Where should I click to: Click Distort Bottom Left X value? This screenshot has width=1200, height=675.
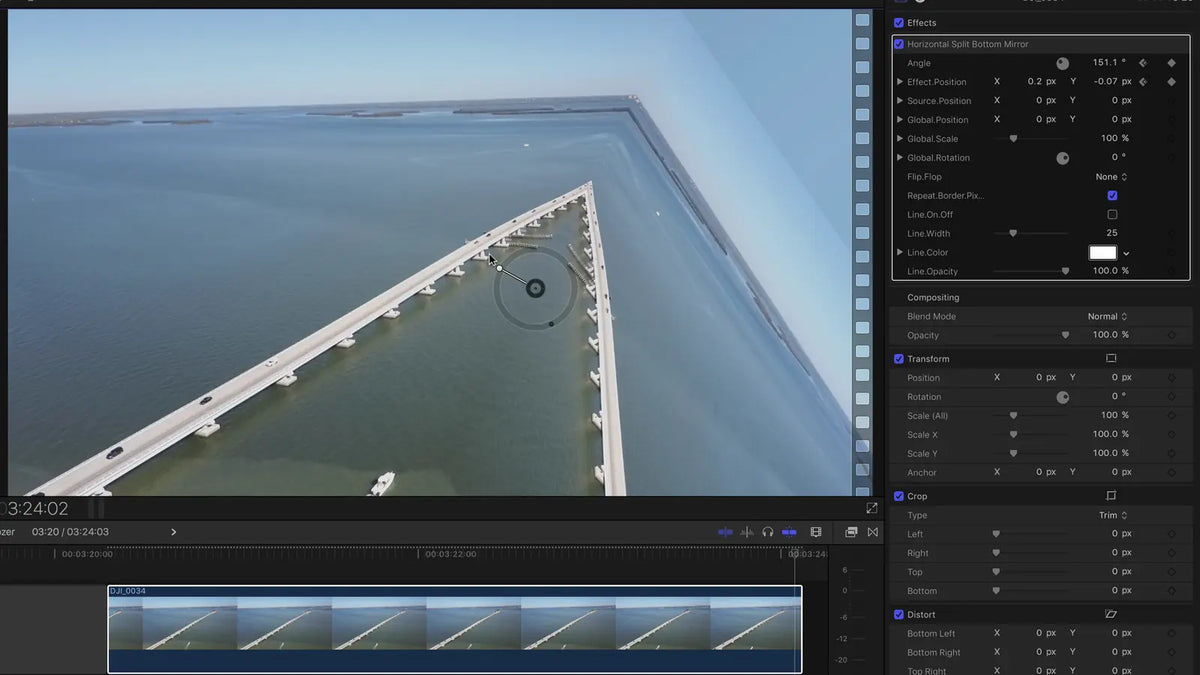[x=1046, y=633]
